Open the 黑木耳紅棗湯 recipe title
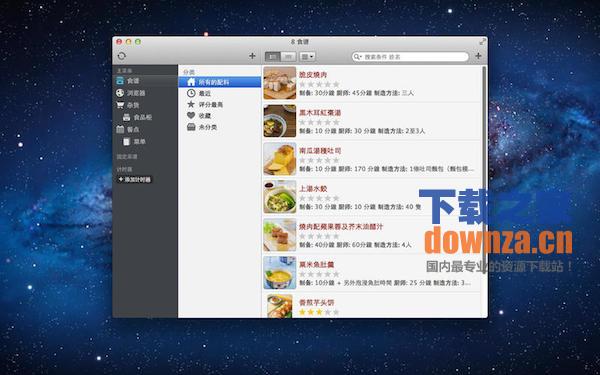Screen dimensions: 600x375 click(x=320, y=113)
